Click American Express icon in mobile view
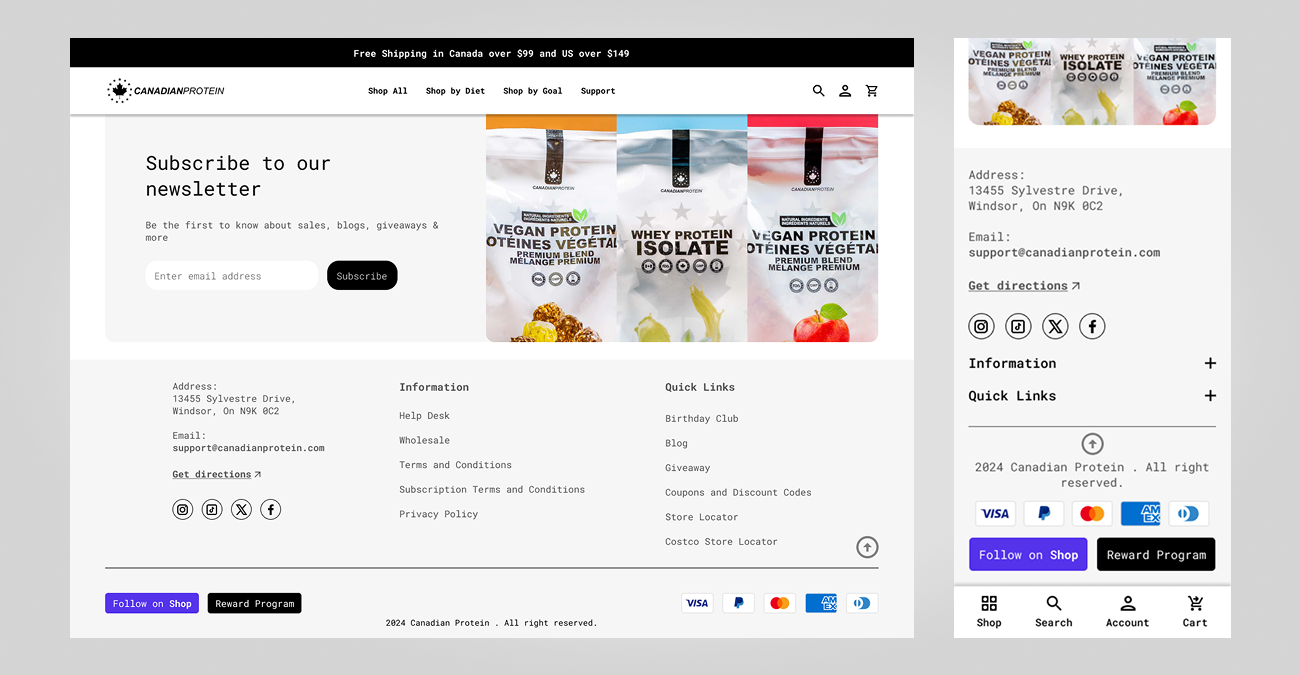This screenshot has width=1300, height=675. pyautogui.click(x=1141, y=514)
